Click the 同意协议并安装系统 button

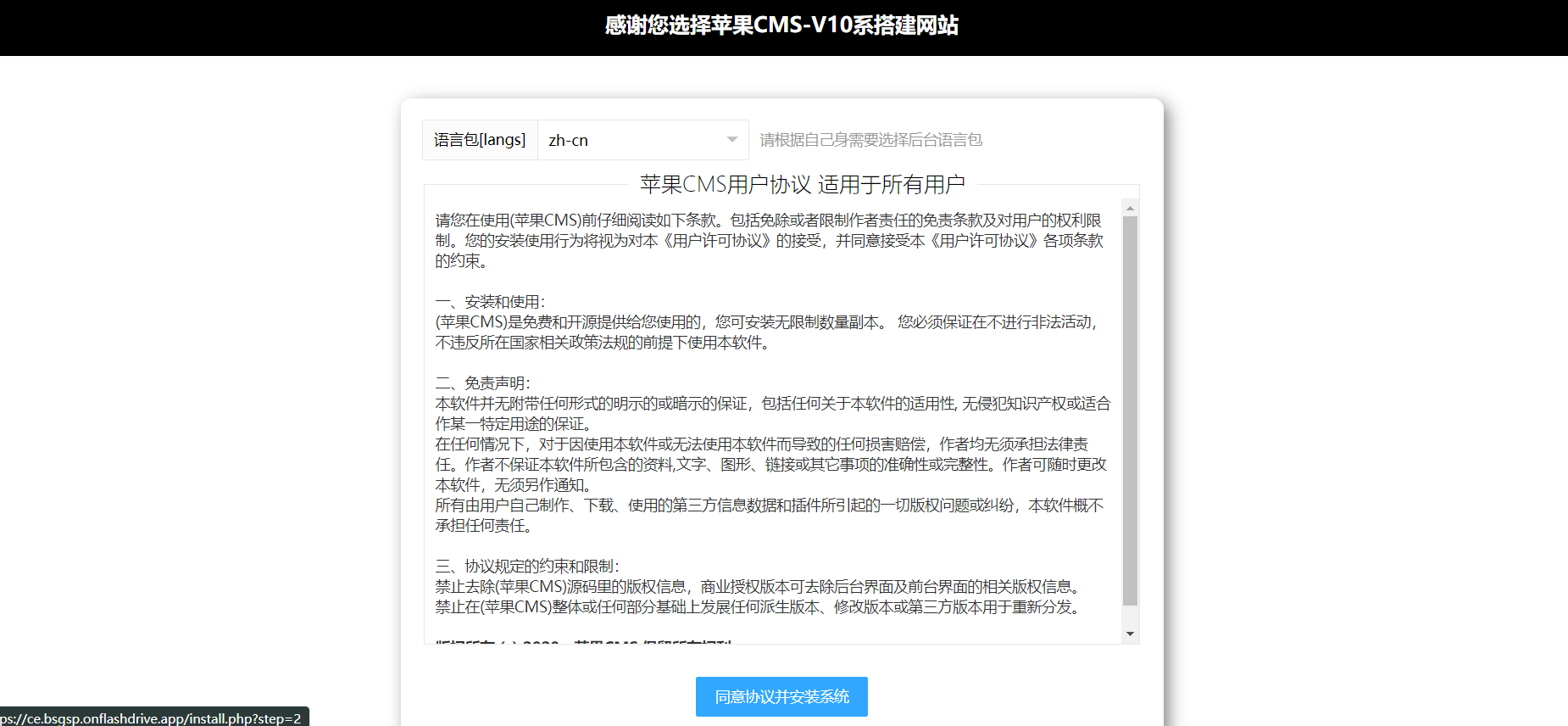[x=781, y=696]
